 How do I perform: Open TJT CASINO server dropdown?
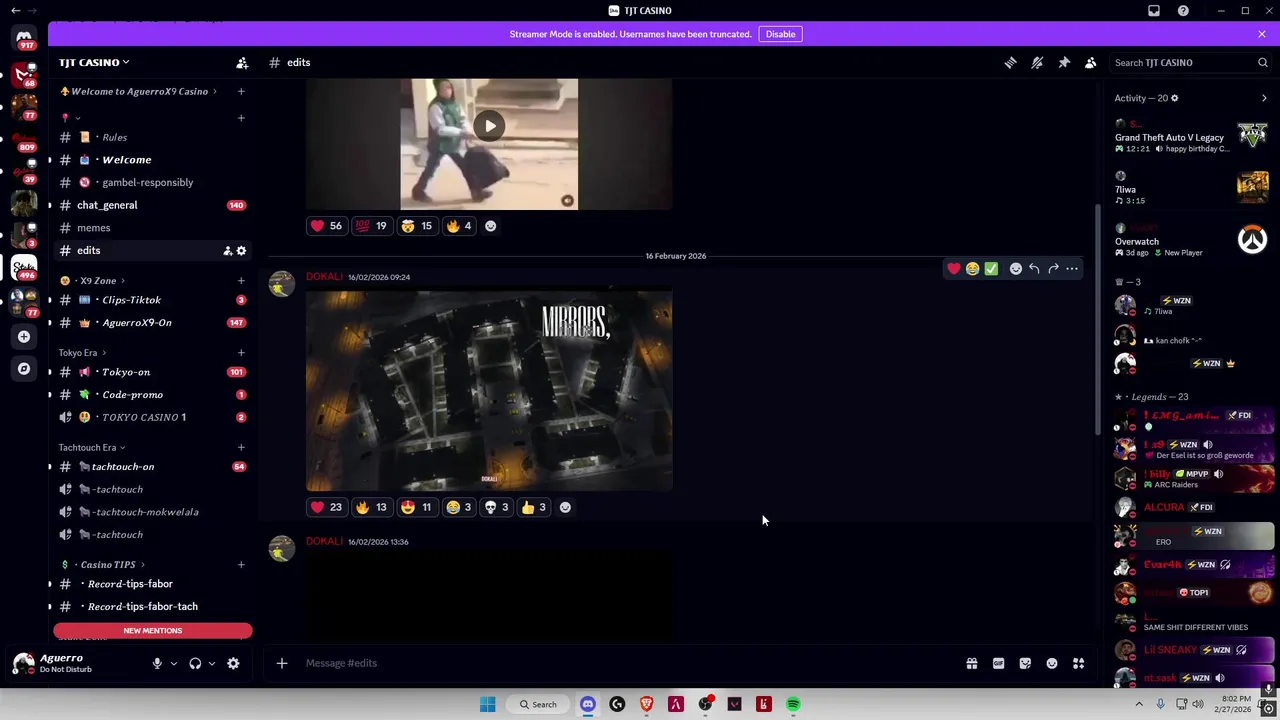(x=95, y=62)
